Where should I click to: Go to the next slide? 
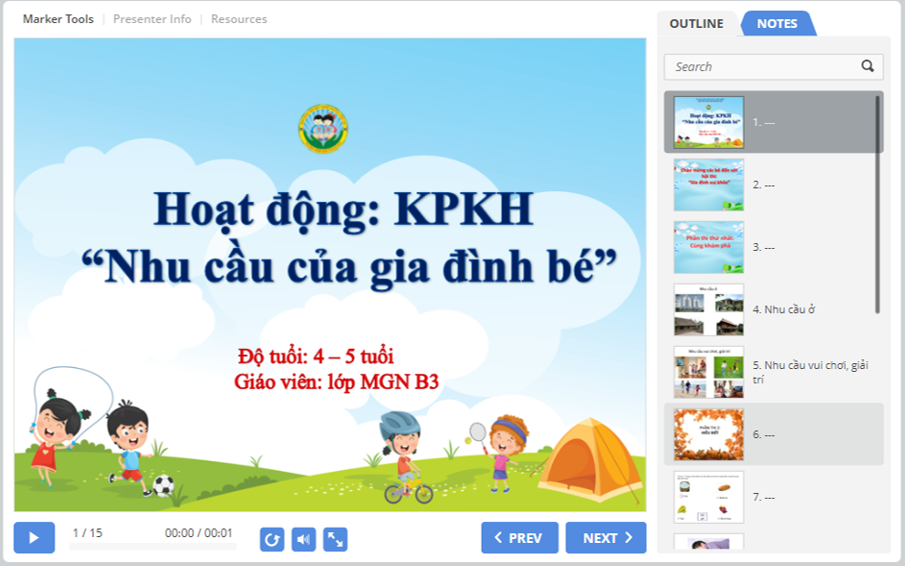pos(606,538)
